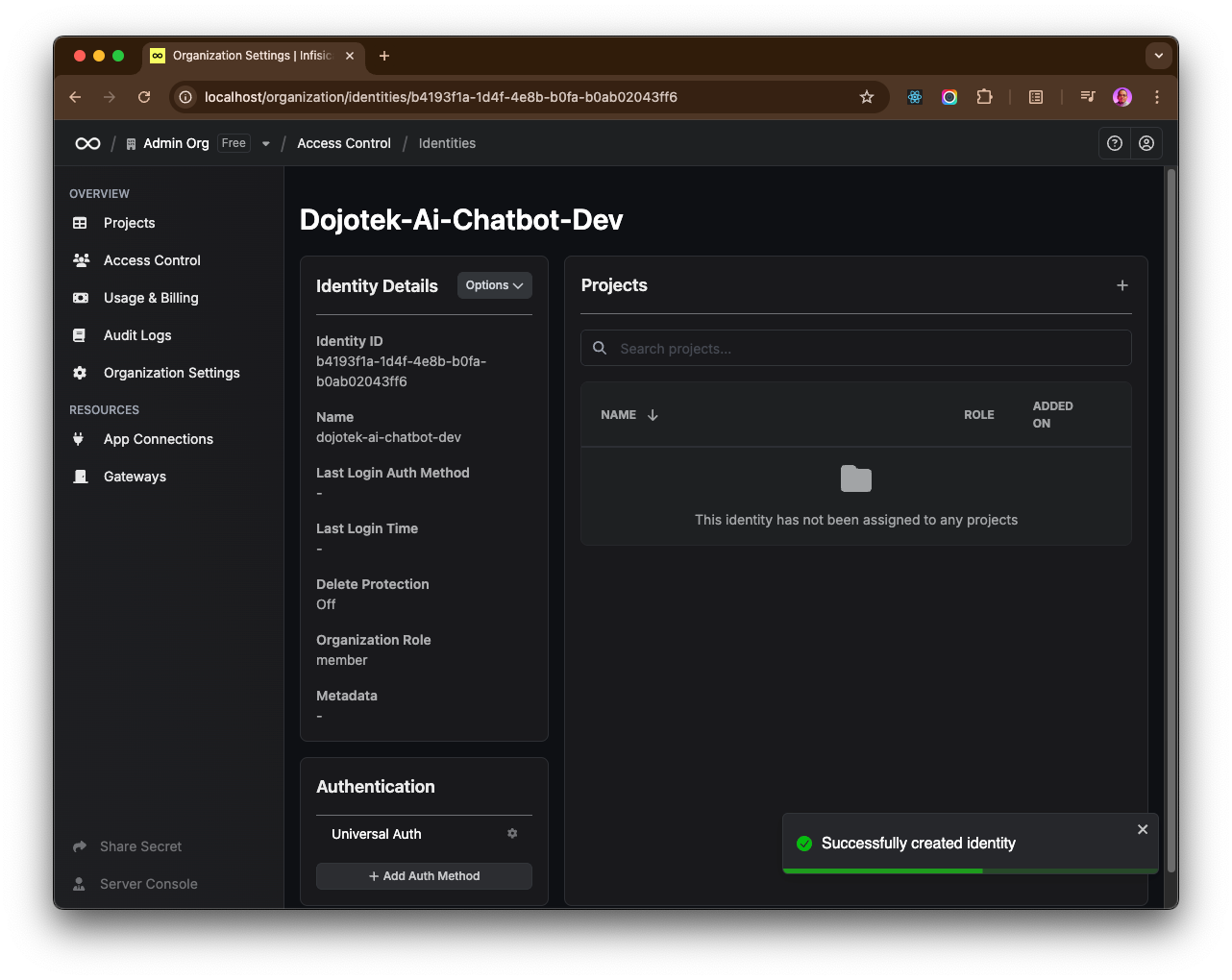1232x980 pixels.
Task: Sort projects by the Name column arrow
Action: coord(653,415)
